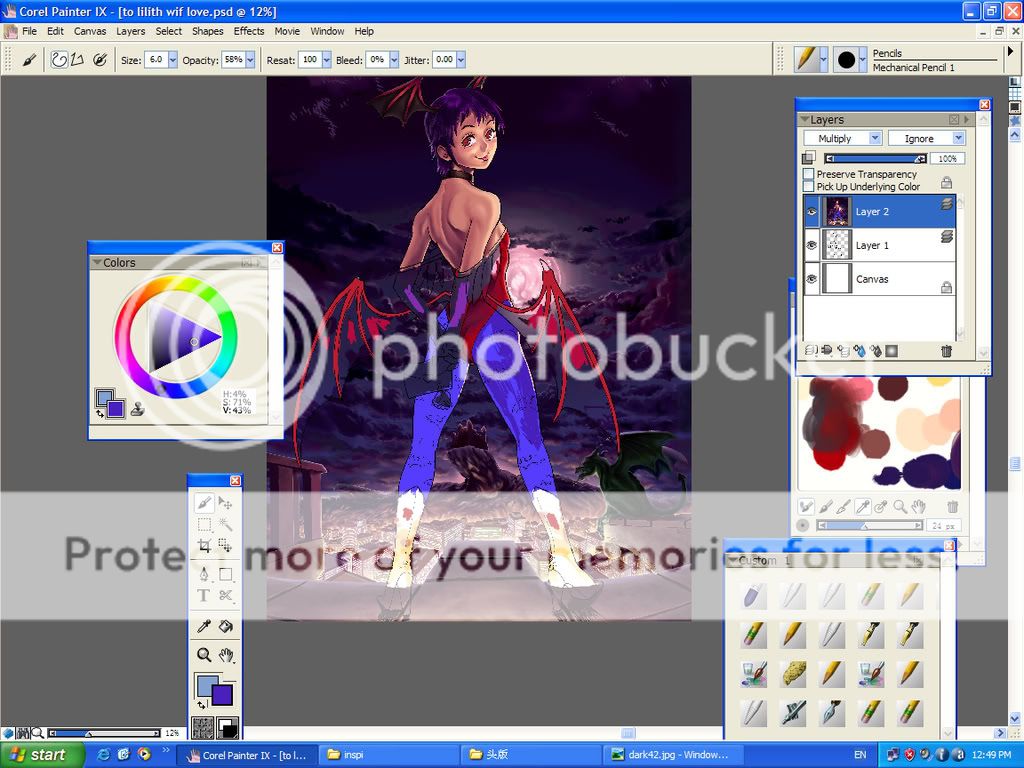Click the zoom slider at bottom left

(104, 733)
